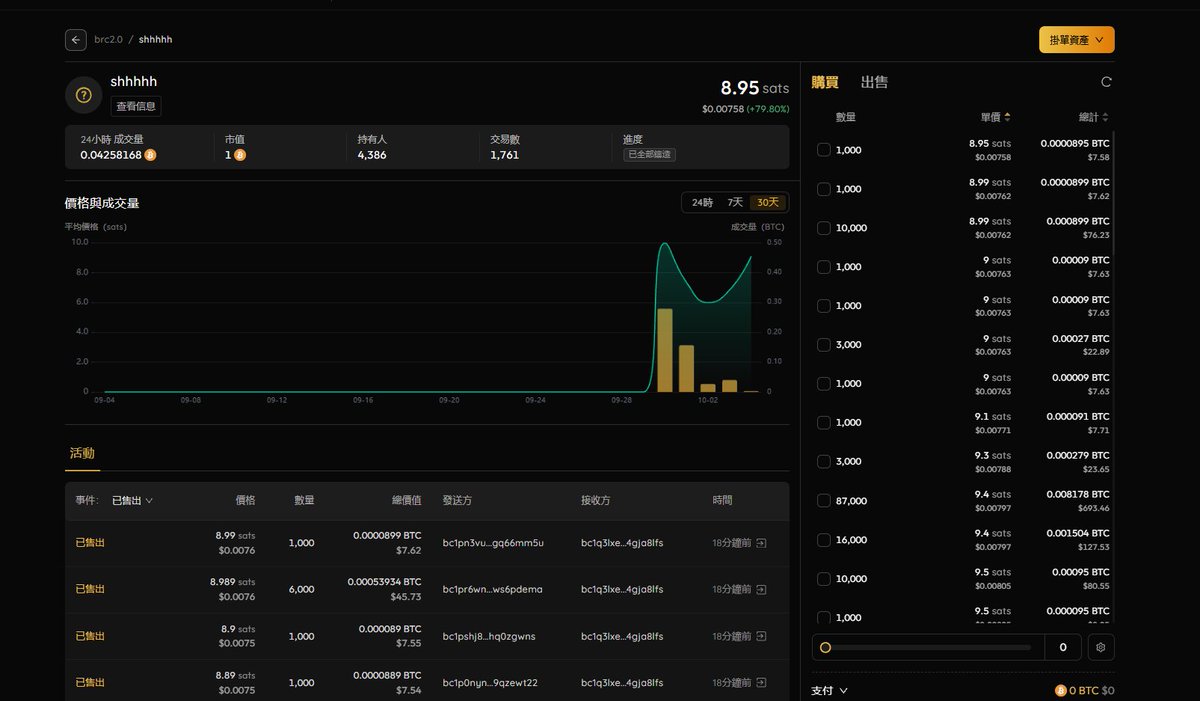Check the 3,000 listing at 9 sats
1200x701 pixels.
click(x=824, y=345)
